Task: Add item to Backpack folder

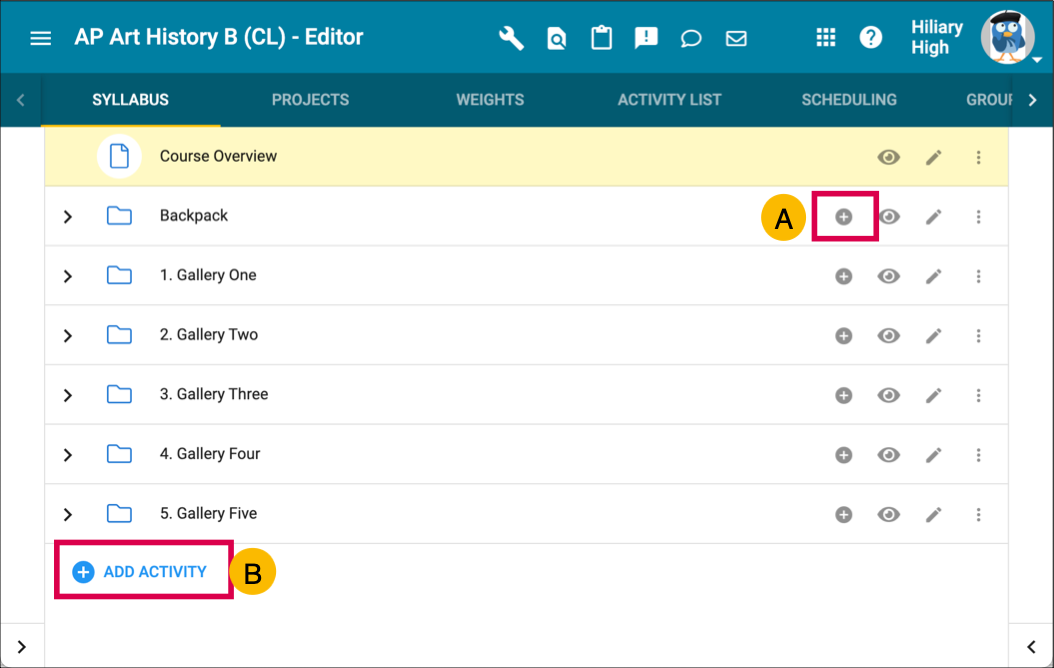Action: [x=844, y=217]
